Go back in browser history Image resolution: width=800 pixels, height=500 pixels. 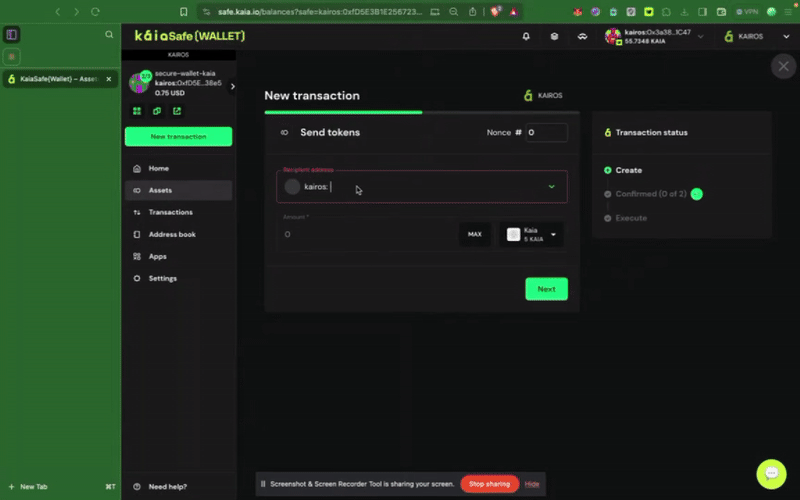click(x=58, y=12)
